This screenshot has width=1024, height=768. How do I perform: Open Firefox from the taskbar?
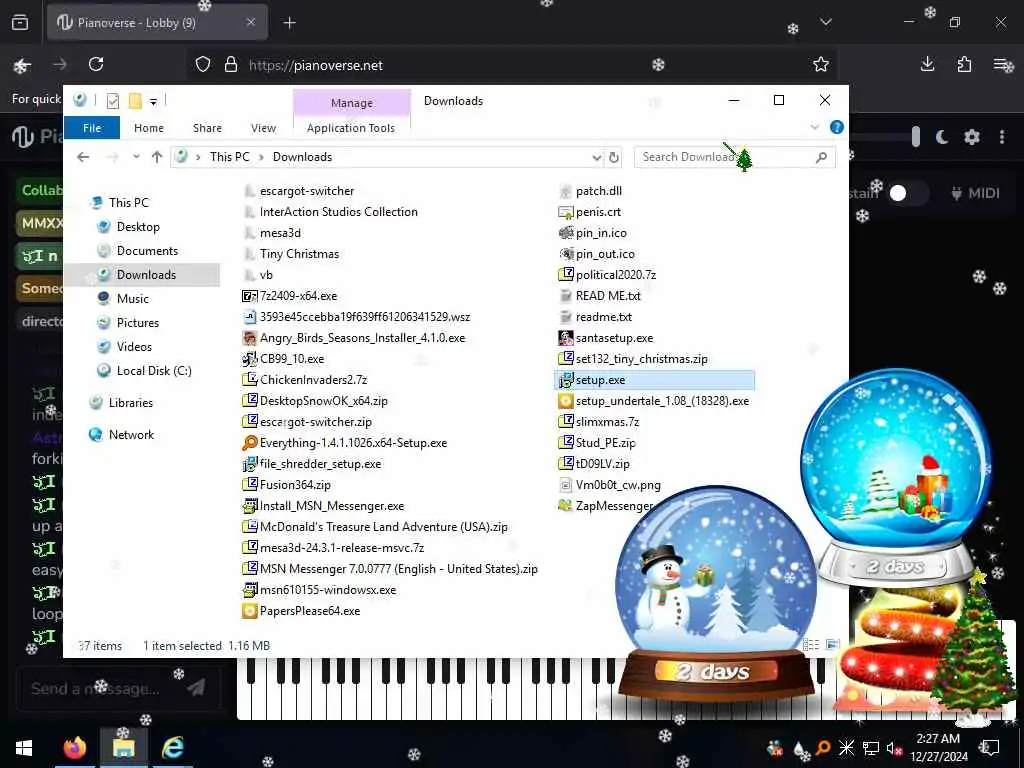pyautogui.click(x=74, y=748)
